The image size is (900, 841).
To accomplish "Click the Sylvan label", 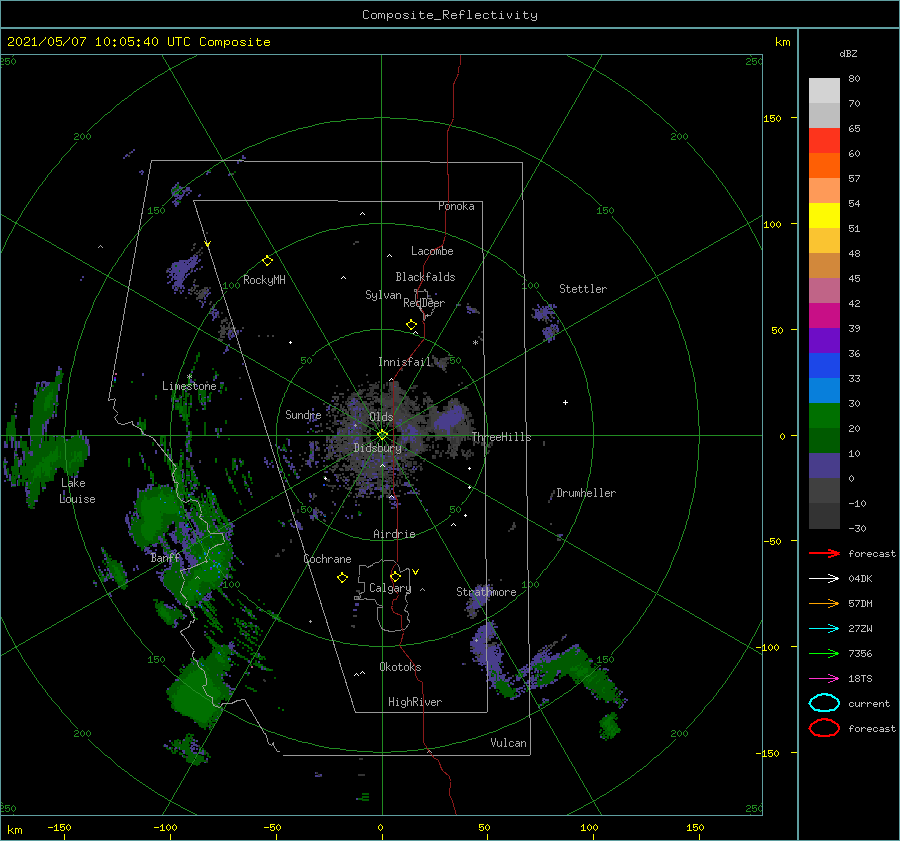I will point(383,295).
